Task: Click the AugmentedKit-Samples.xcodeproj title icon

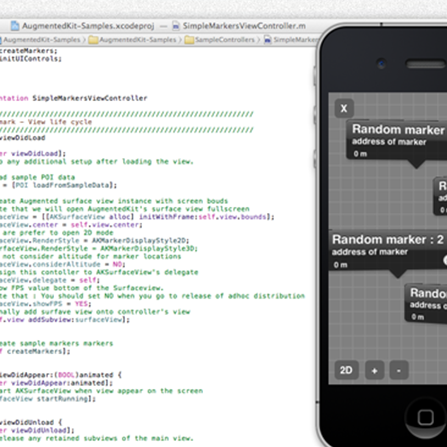Action: click(x=15, y=26)
